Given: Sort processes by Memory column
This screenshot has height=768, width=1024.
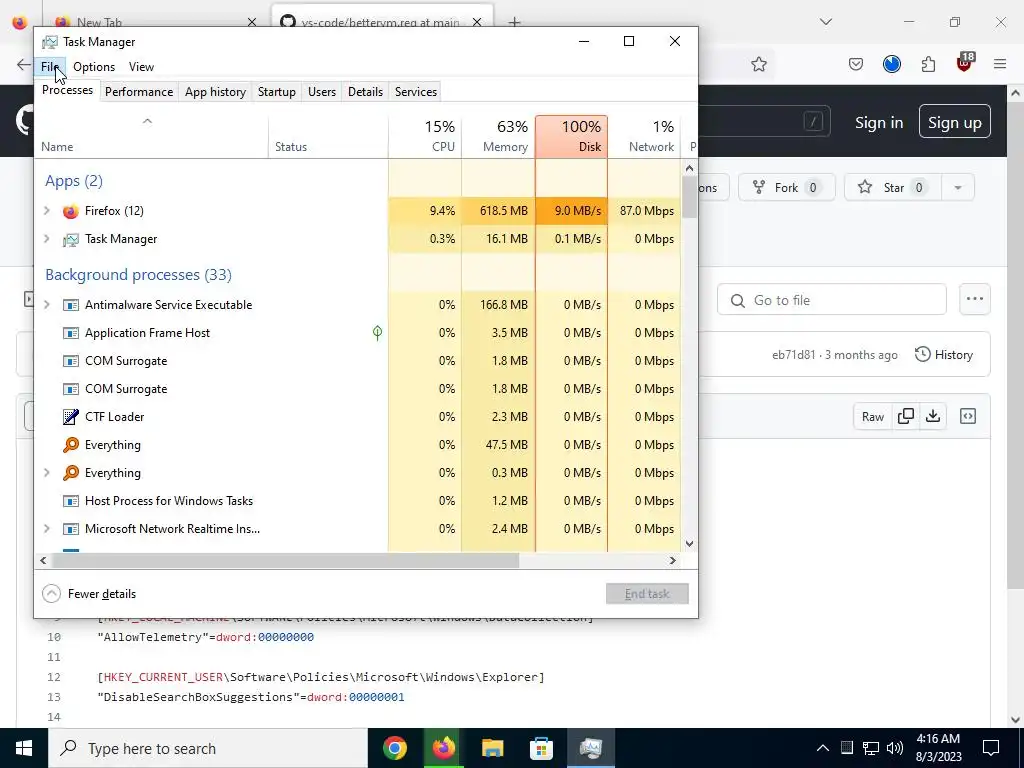Looking at the screenshot, I should click(498, 136).
